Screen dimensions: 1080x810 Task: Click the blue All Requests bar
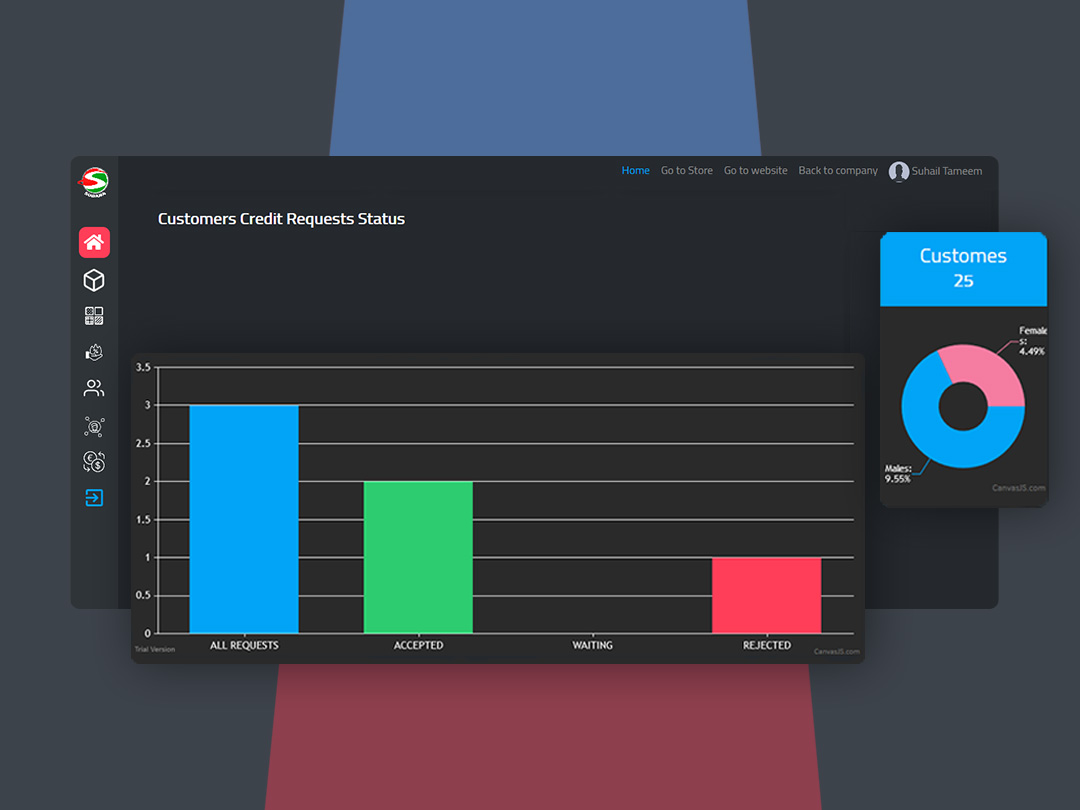[x=244, y=518]
